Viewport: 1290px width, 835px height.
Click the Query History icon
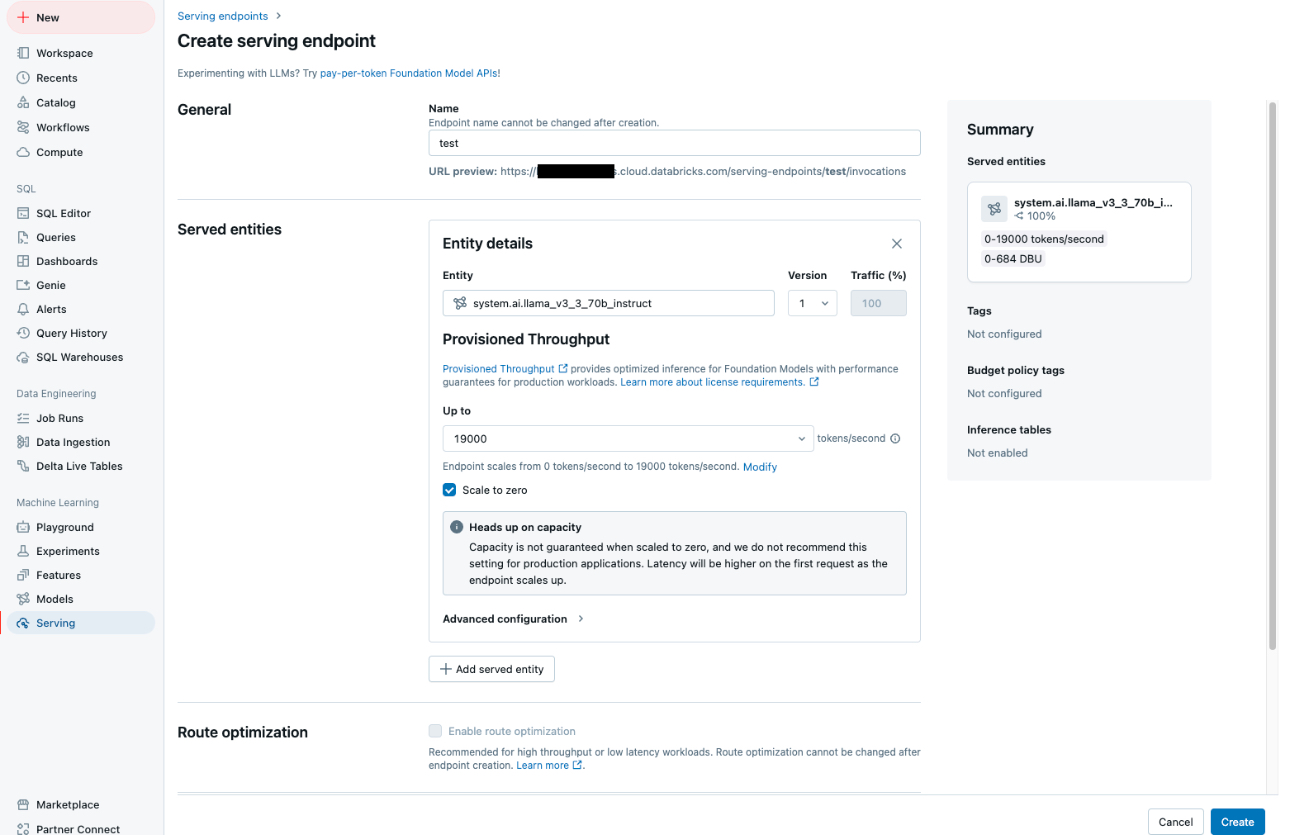[x=23, y=333]
